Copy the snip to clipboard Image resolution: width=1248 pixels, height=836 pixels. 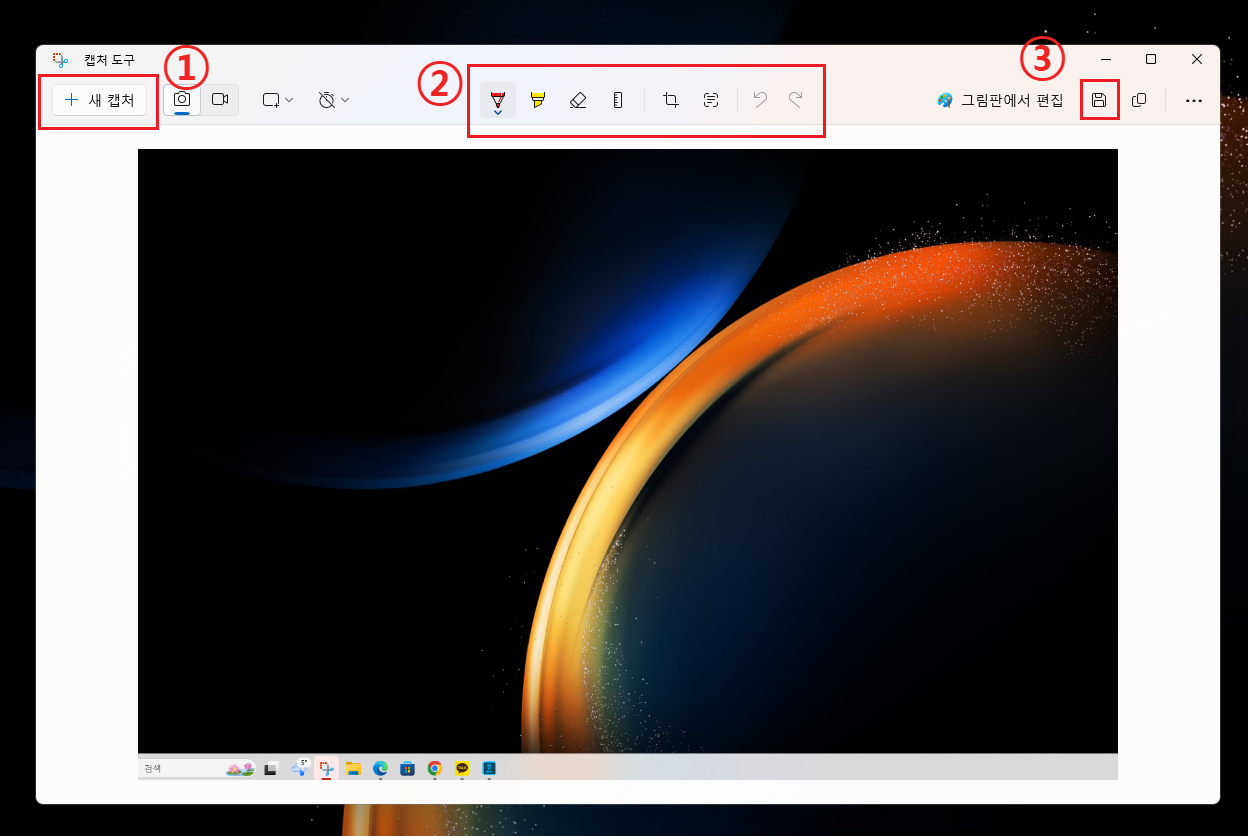coord(1138,100)
